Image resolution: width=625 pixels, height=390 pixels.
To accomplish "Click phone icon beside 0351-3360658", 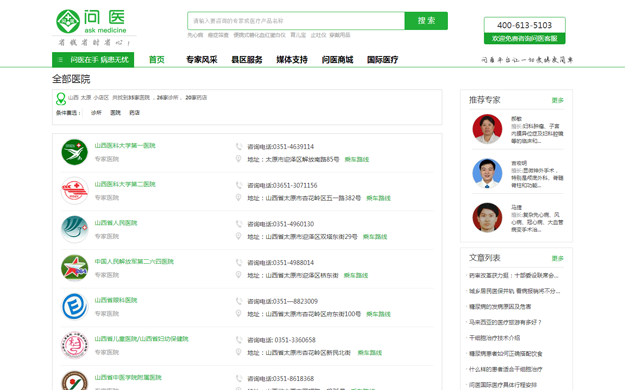I will pos(239,340).
